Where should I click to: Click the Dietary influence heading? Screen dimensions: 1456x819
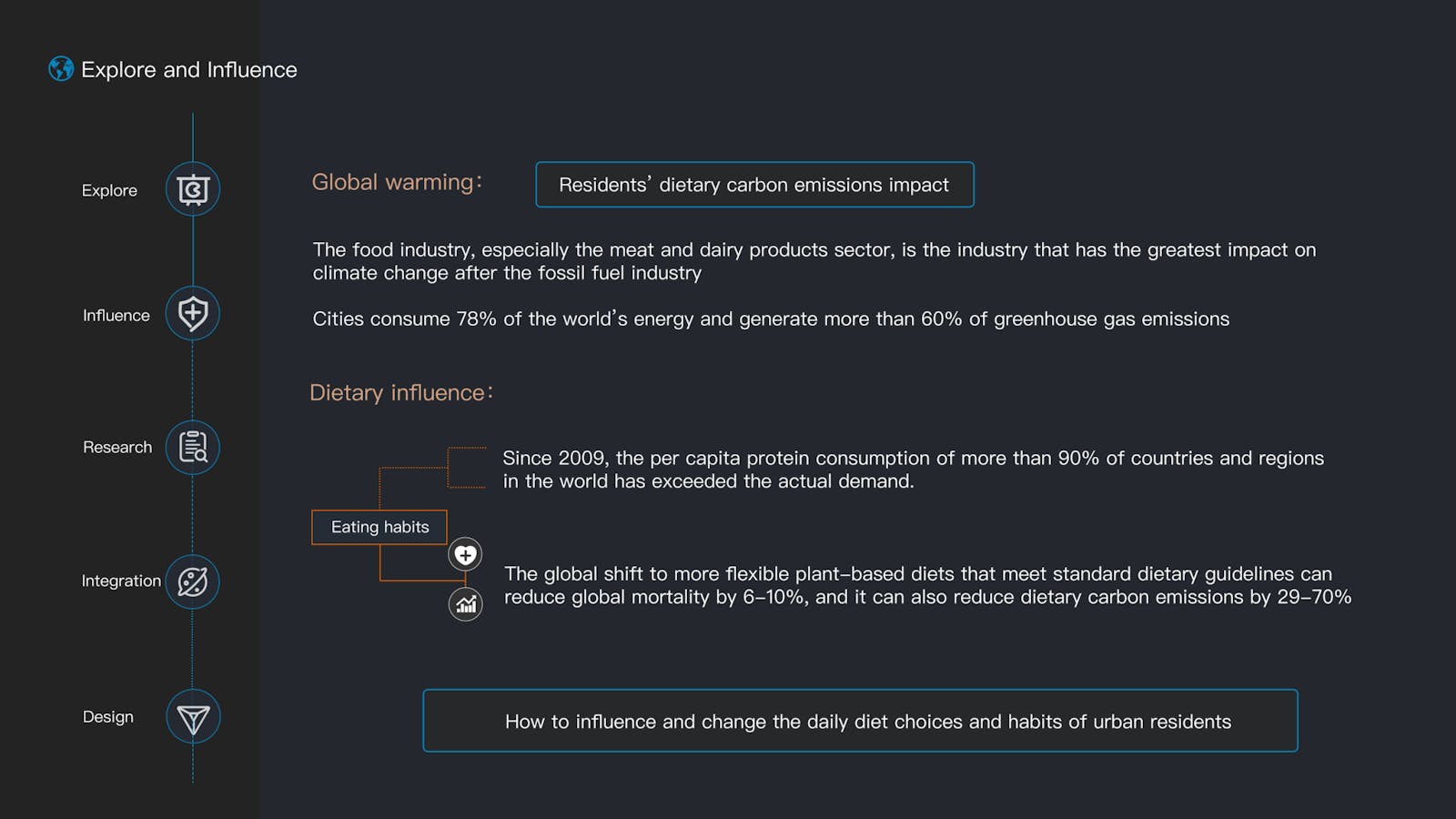(401, 392)
